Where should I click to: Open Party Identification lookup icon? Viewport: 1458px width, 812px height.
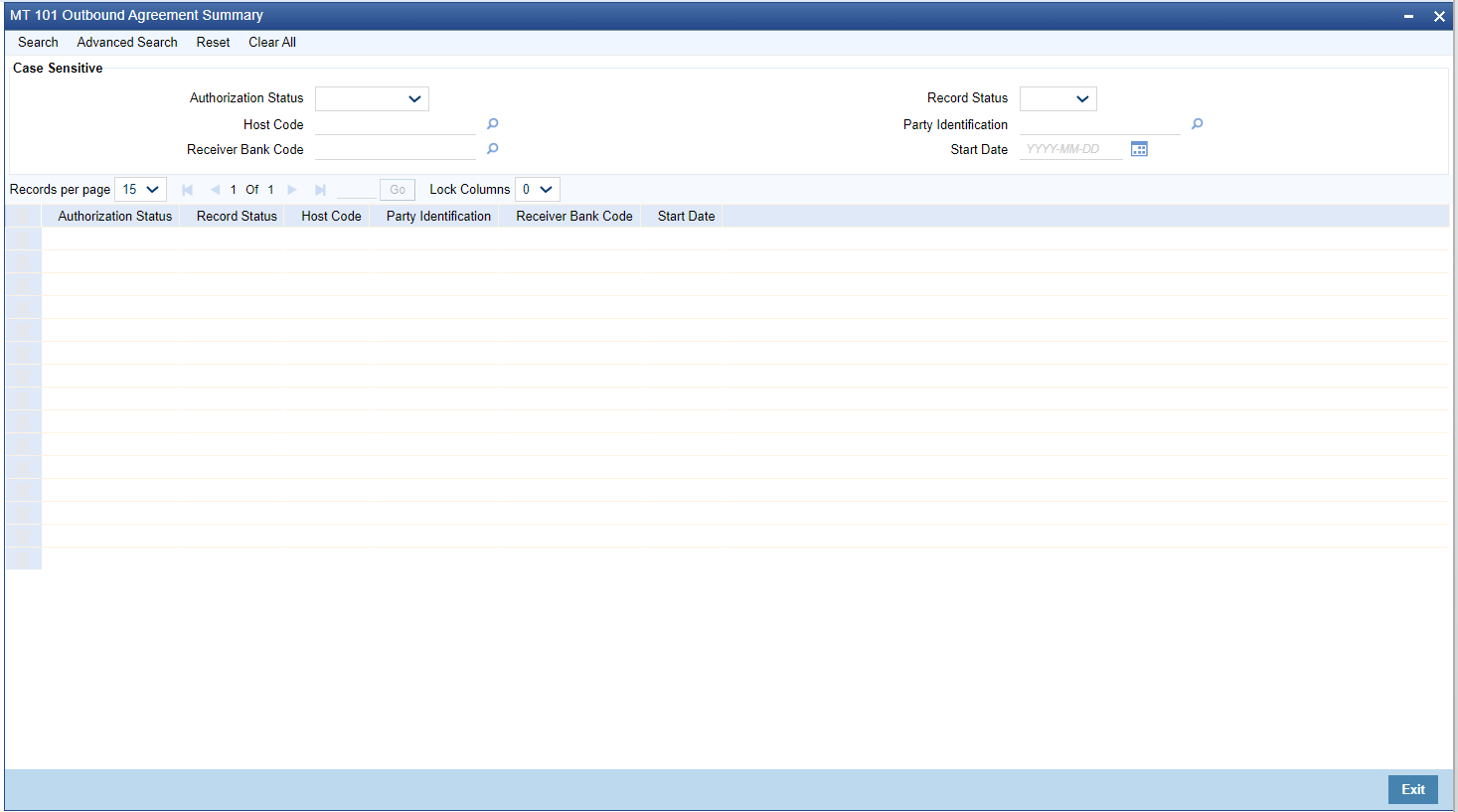[1198, 124]
